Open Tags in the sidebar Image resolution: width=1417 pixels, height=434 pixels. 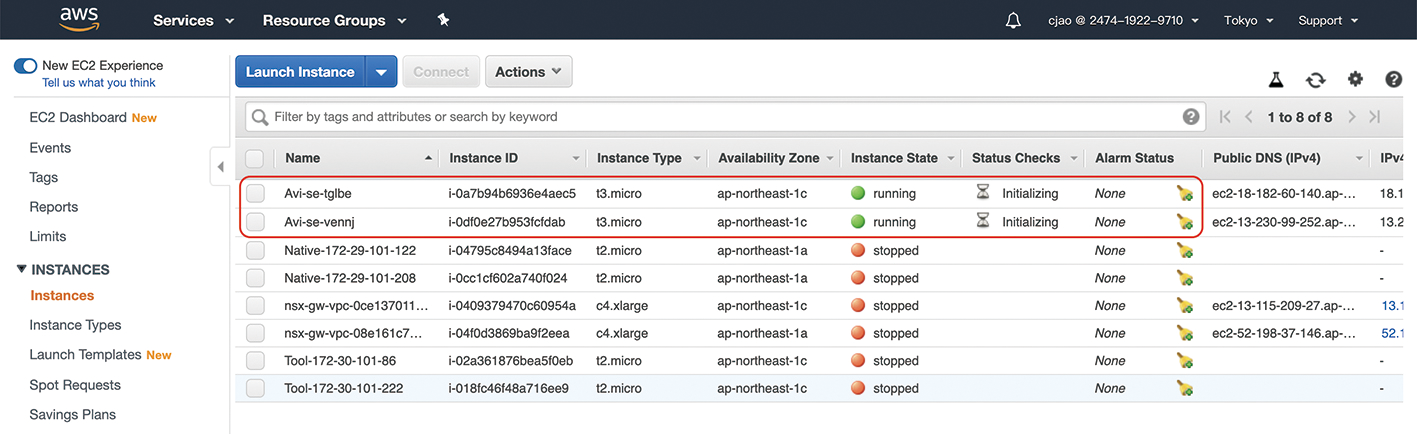tap(44, 177)
